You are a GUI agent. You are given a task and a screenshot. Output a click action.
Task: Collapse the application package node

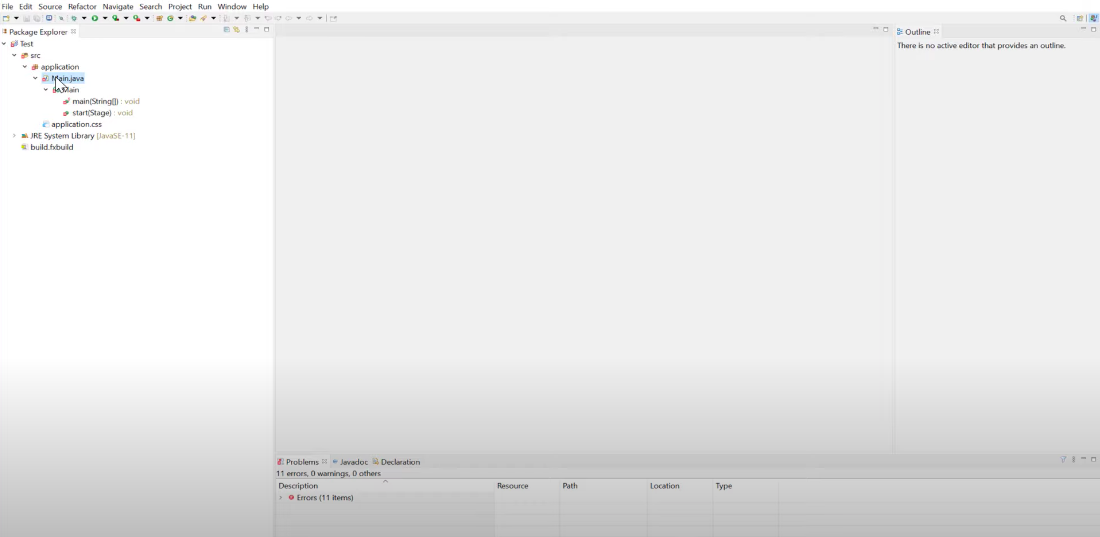click(25, 67)
